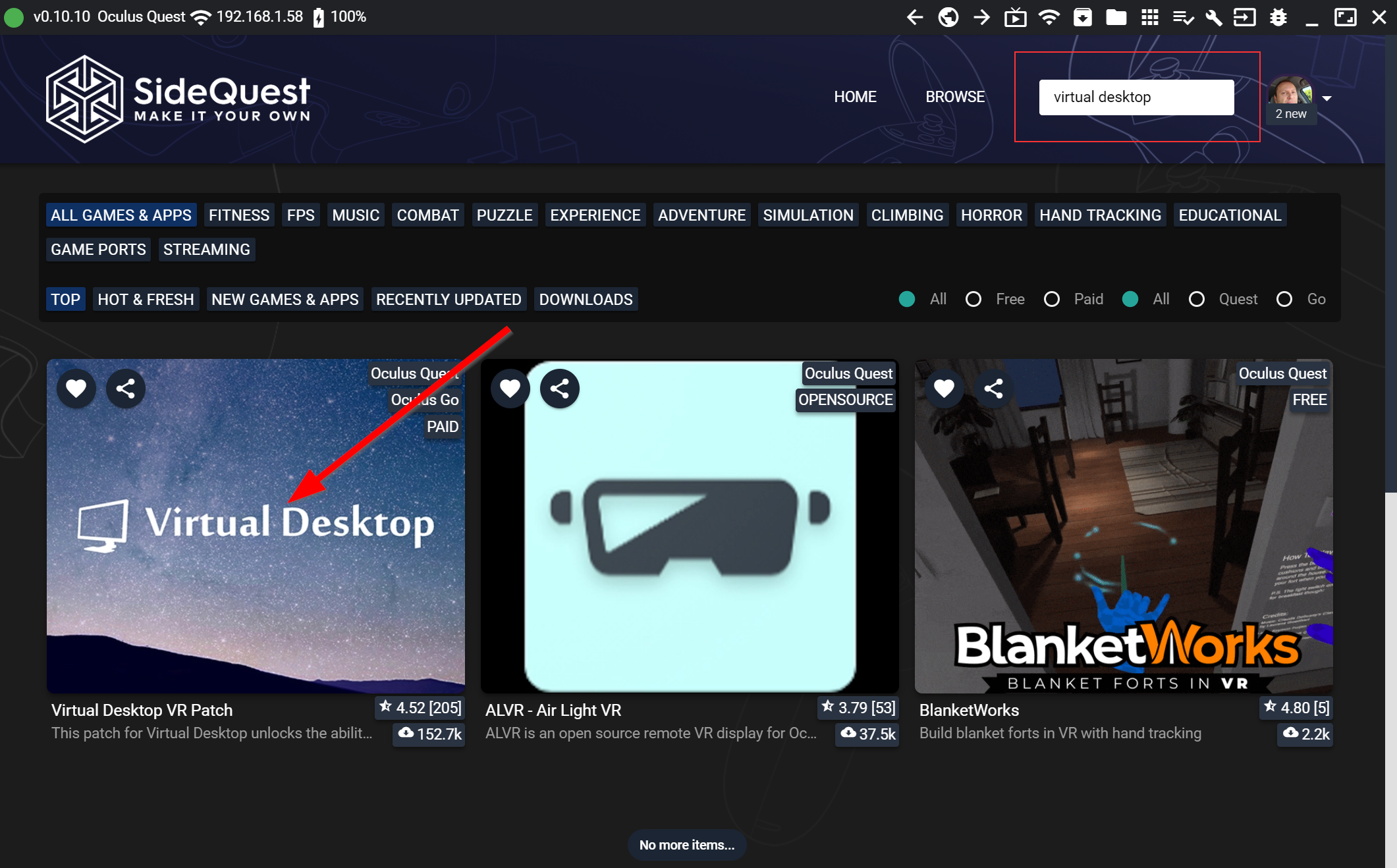Click the user profile avatar
The height and width of the screenshot is (868, 1397).
click(1290, 91)
